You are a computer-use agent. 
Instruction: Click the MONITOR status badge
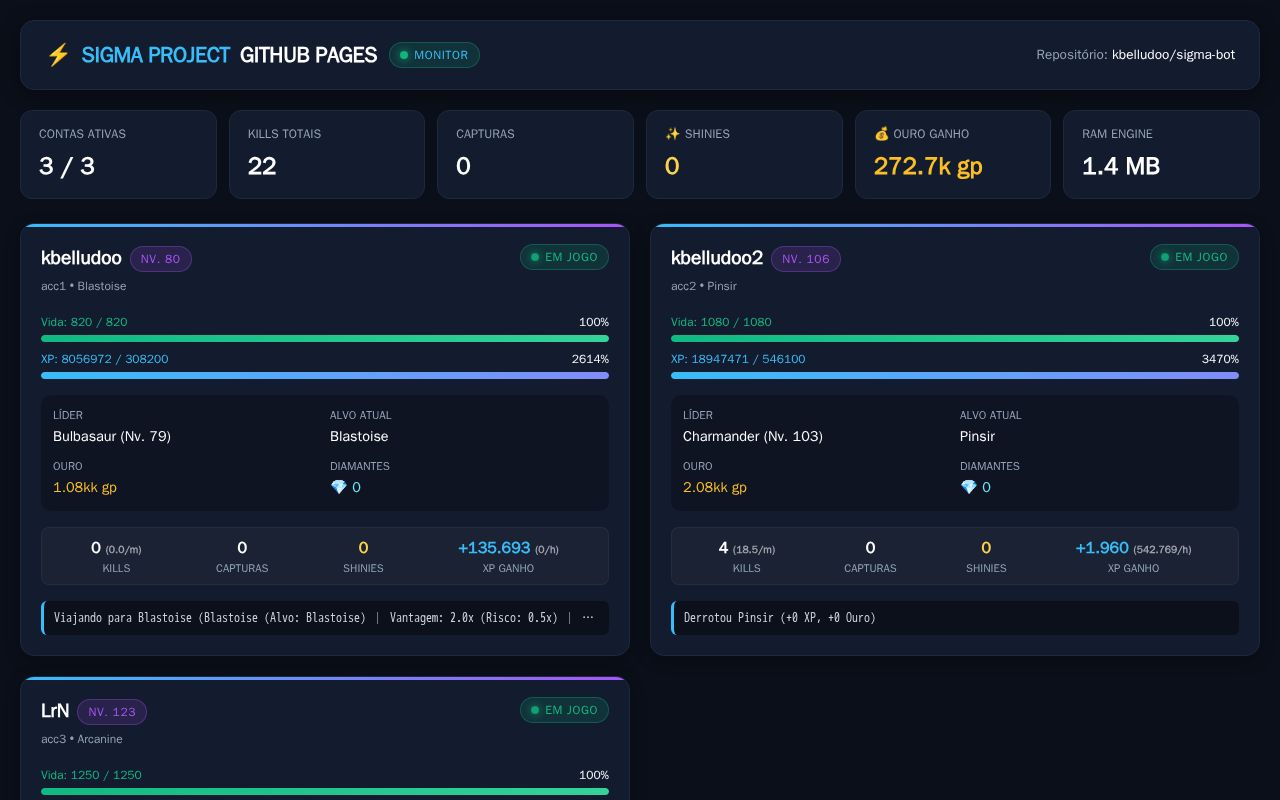pos(434,55)
